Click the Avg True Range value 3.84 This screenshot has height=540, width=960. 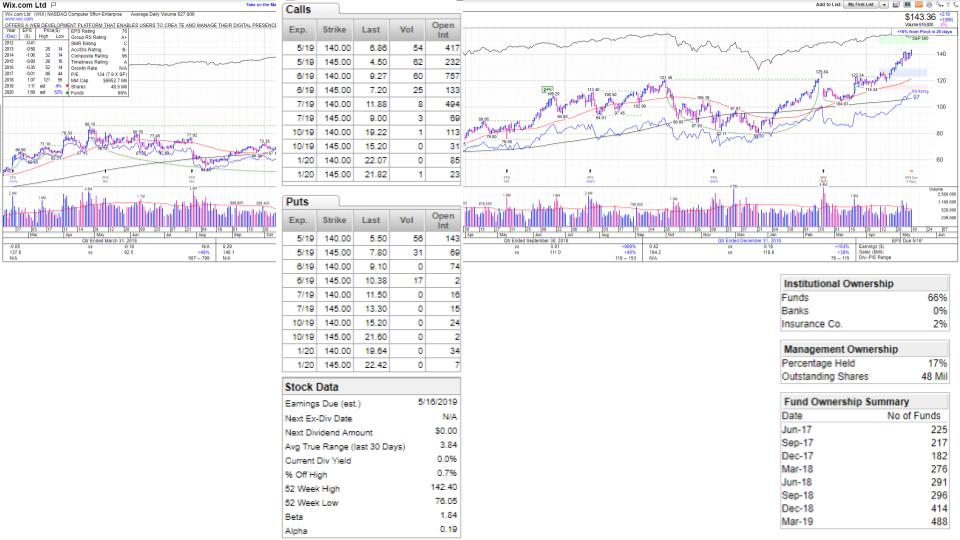click(448, 445)
